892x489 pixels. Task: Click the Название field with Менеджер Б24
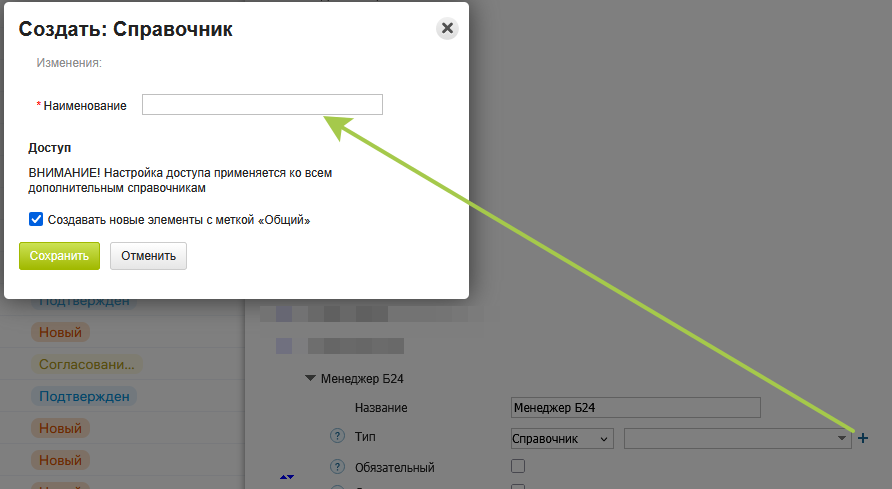tap(635, 407)
